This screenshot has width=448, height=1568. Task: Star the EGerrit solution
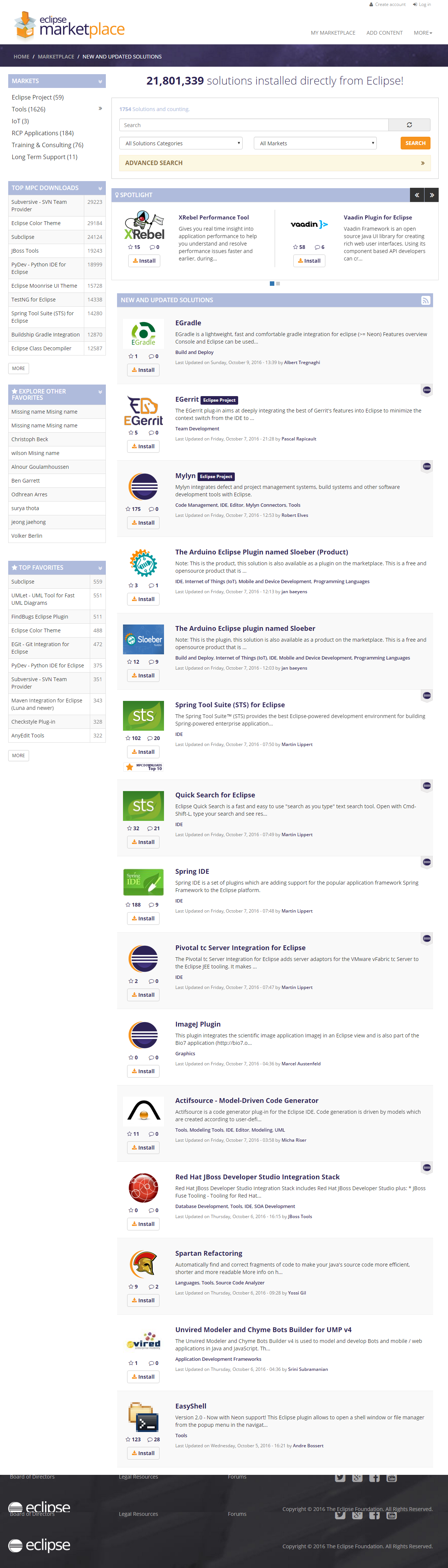[131, 433]
